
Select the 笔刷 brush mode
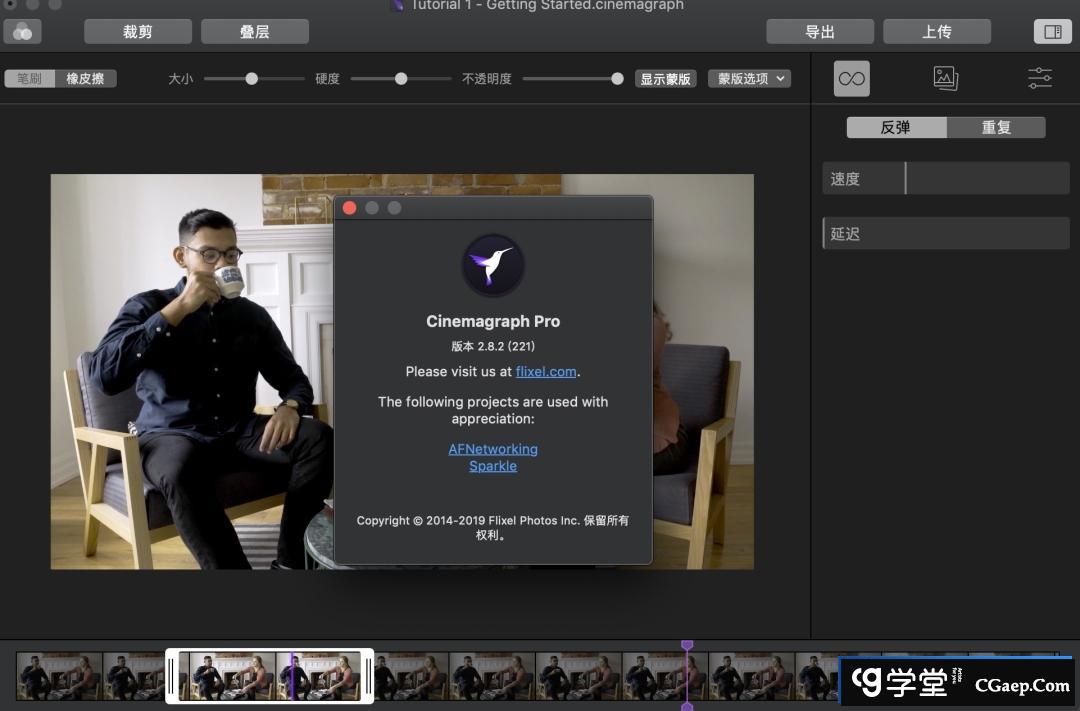click(29, 78)
